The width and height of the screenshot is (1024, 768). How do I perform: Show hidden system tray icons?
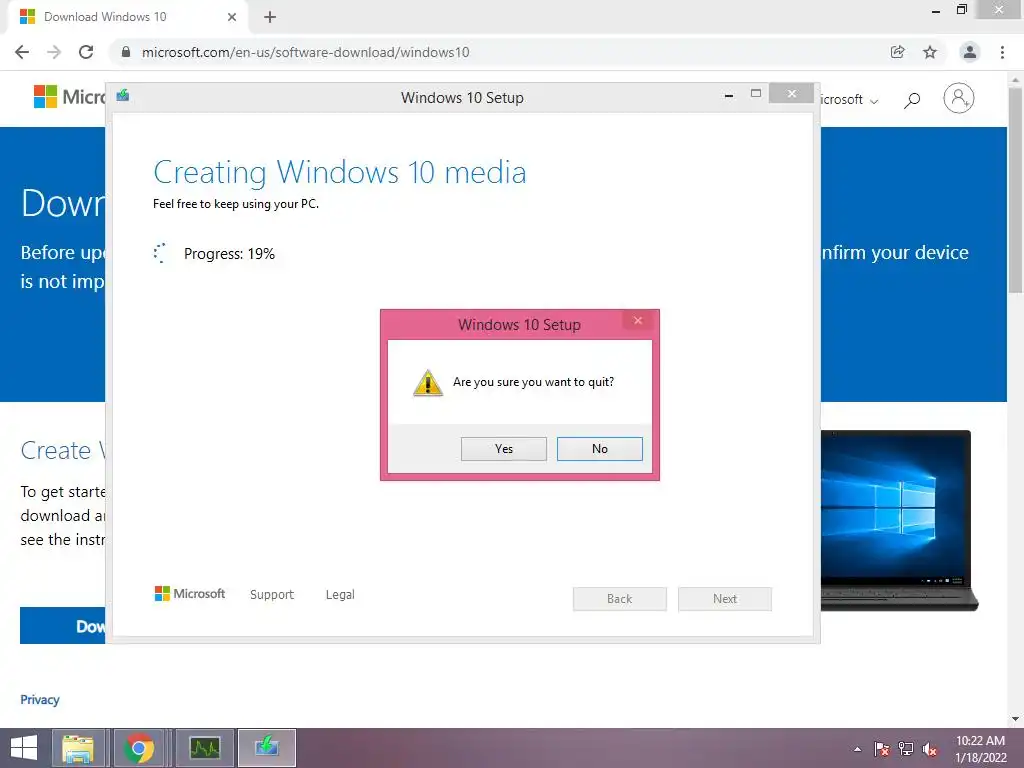[x=857, y=749]
